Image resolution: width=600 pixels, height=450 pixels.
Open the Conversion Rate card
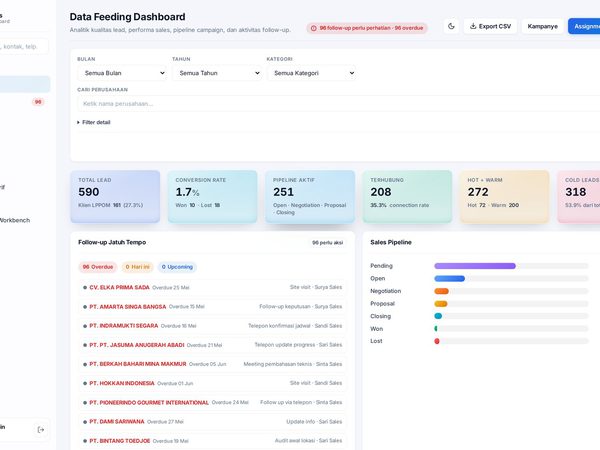(x=212, y=197)
